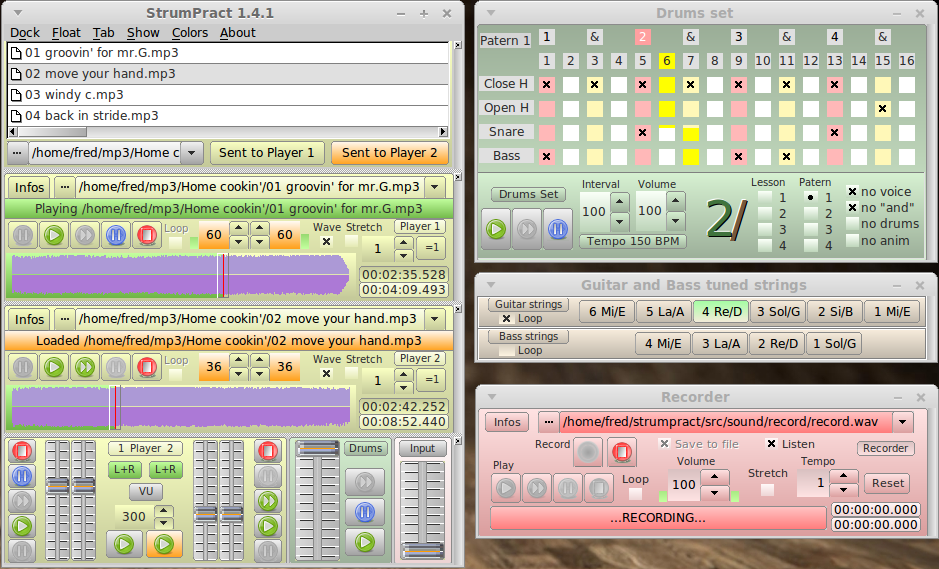This screenshot has height=569, width=939.
Task: Uncheck the Listen checkbox in Recorder
Action: tap(772, 444)
